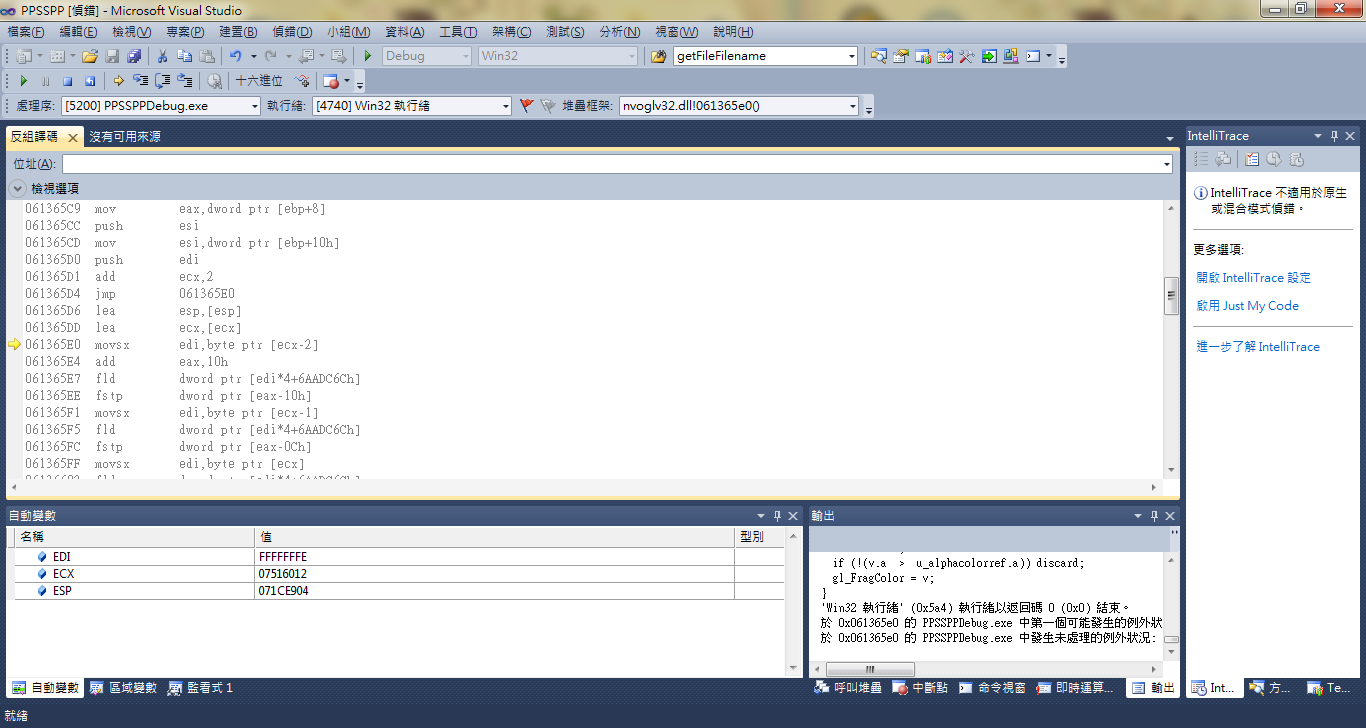Switch to the 監看式 1 tab

200,688
